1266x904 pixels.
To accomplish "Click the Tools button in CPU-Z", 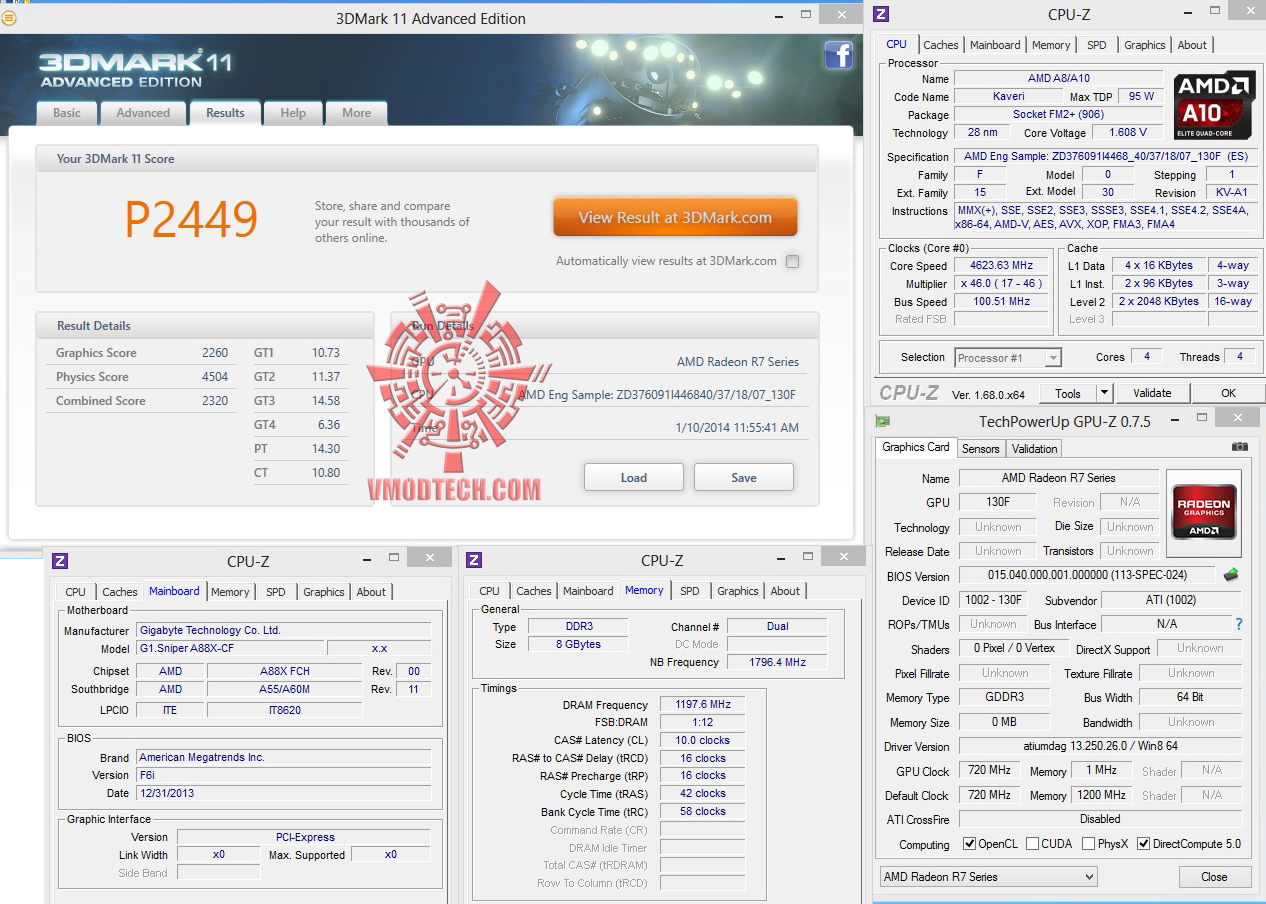I will pos(1067,393).
